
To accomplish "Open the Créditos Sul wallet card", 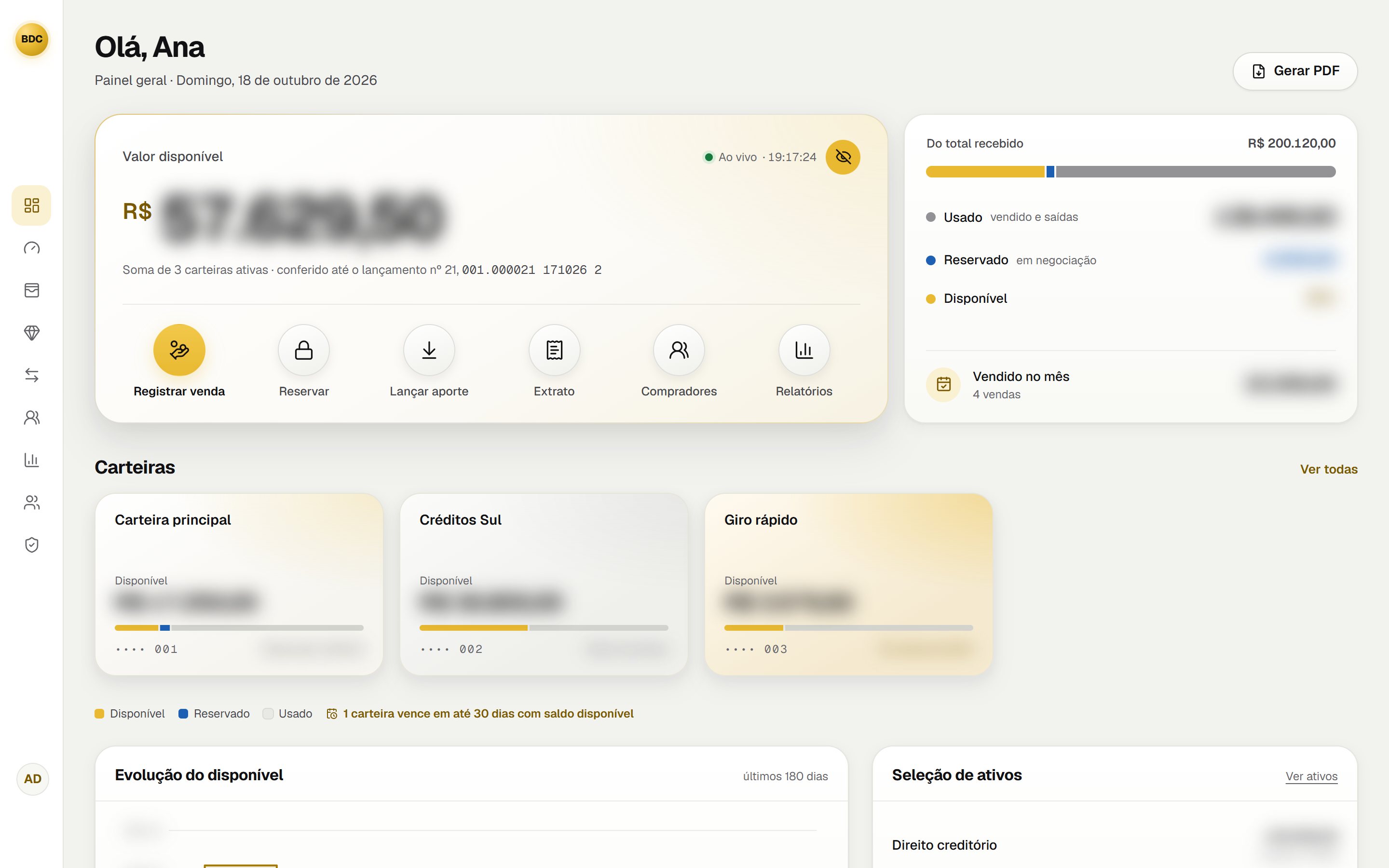I will [x=544, y=584].
